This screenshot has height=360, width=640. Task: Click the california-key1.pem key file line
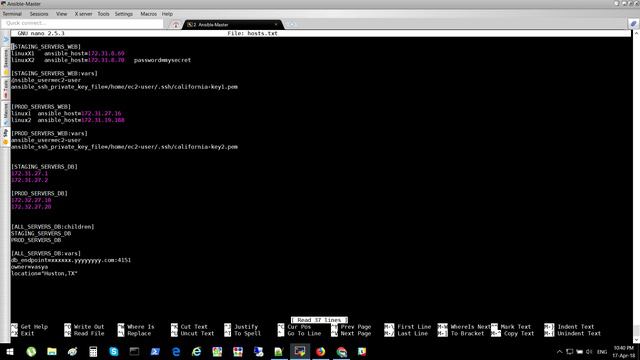tap(124, 87)
